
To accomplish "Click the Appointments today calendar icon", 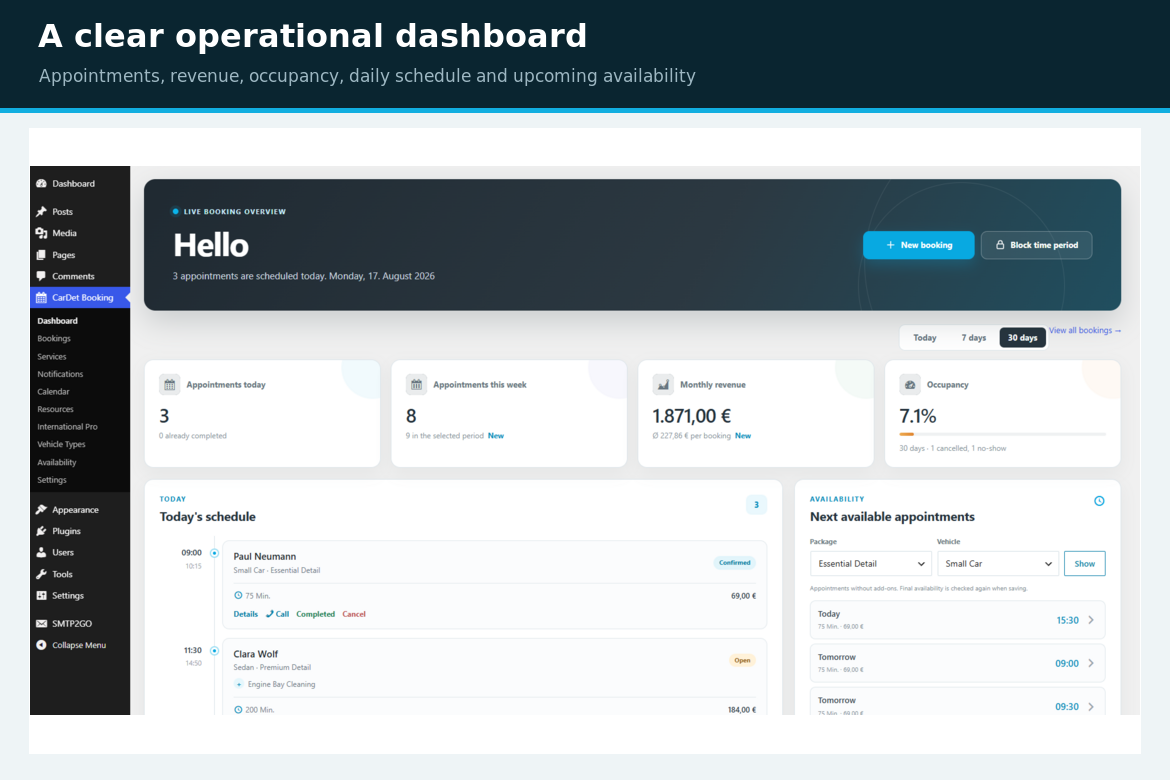I will 169,384.
